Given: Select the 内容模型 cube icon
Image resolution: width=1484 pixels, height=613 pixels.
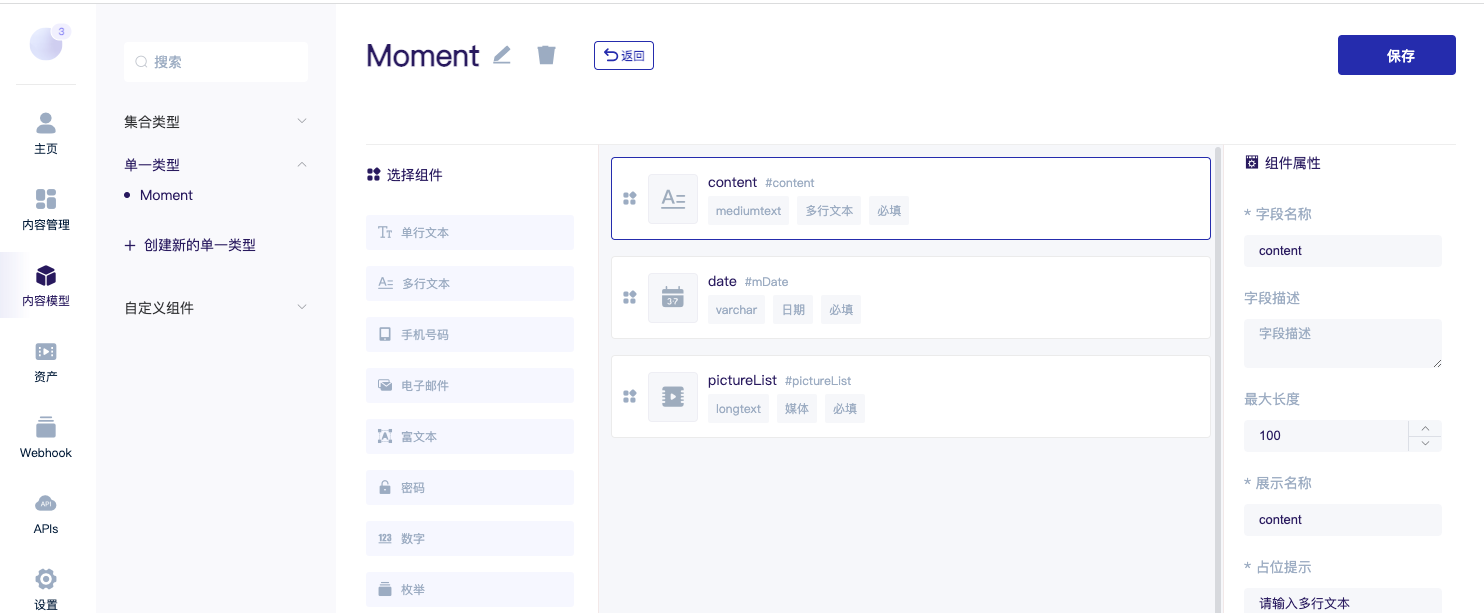Looking at the screenshot, I should [x=46, y=275].
